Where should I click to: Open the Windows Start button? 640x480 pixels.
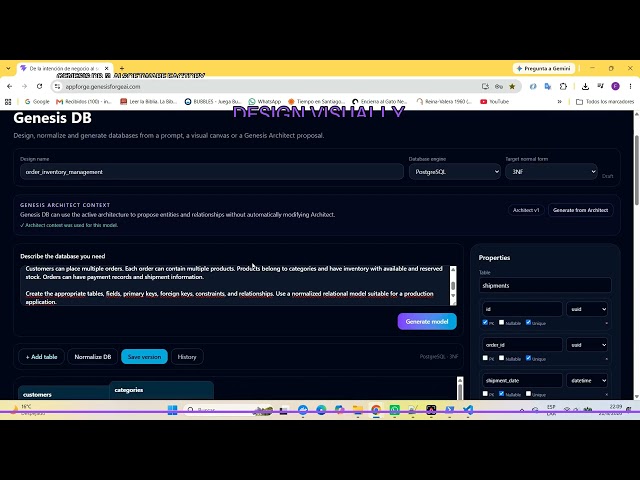point(173,409)
